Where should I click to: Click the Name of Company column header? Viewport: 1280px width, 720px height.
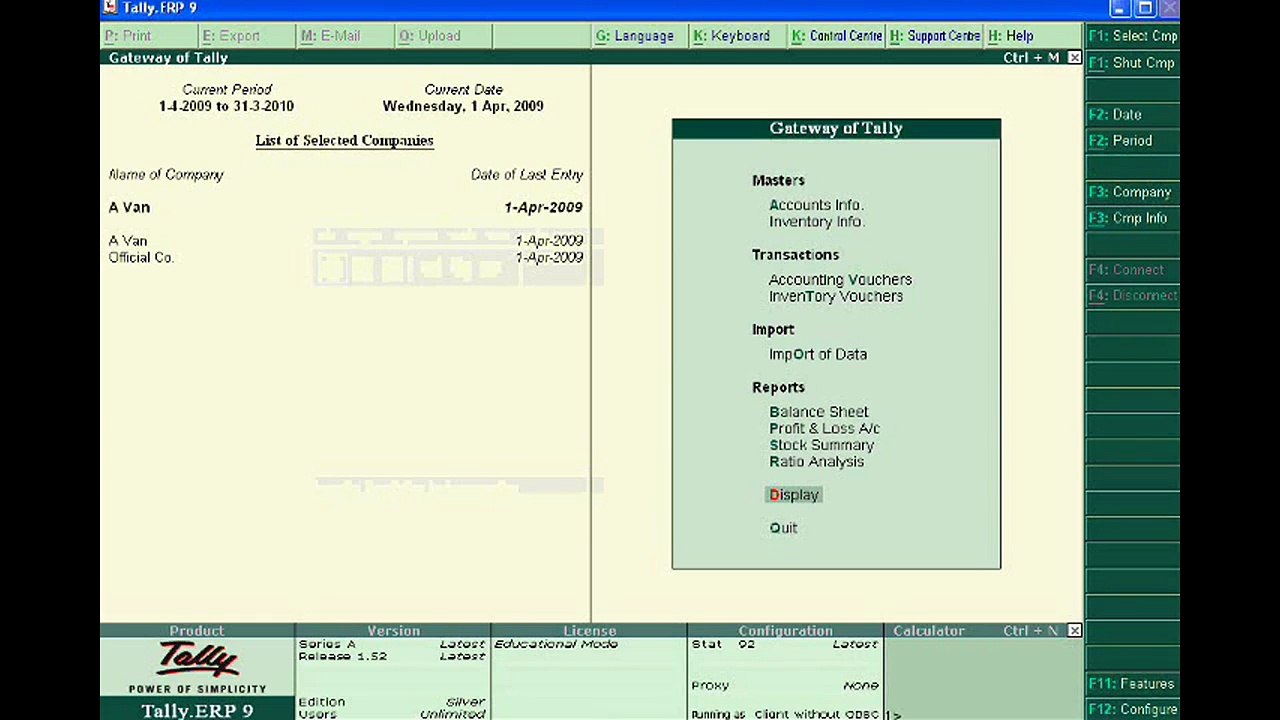point(166,175)
